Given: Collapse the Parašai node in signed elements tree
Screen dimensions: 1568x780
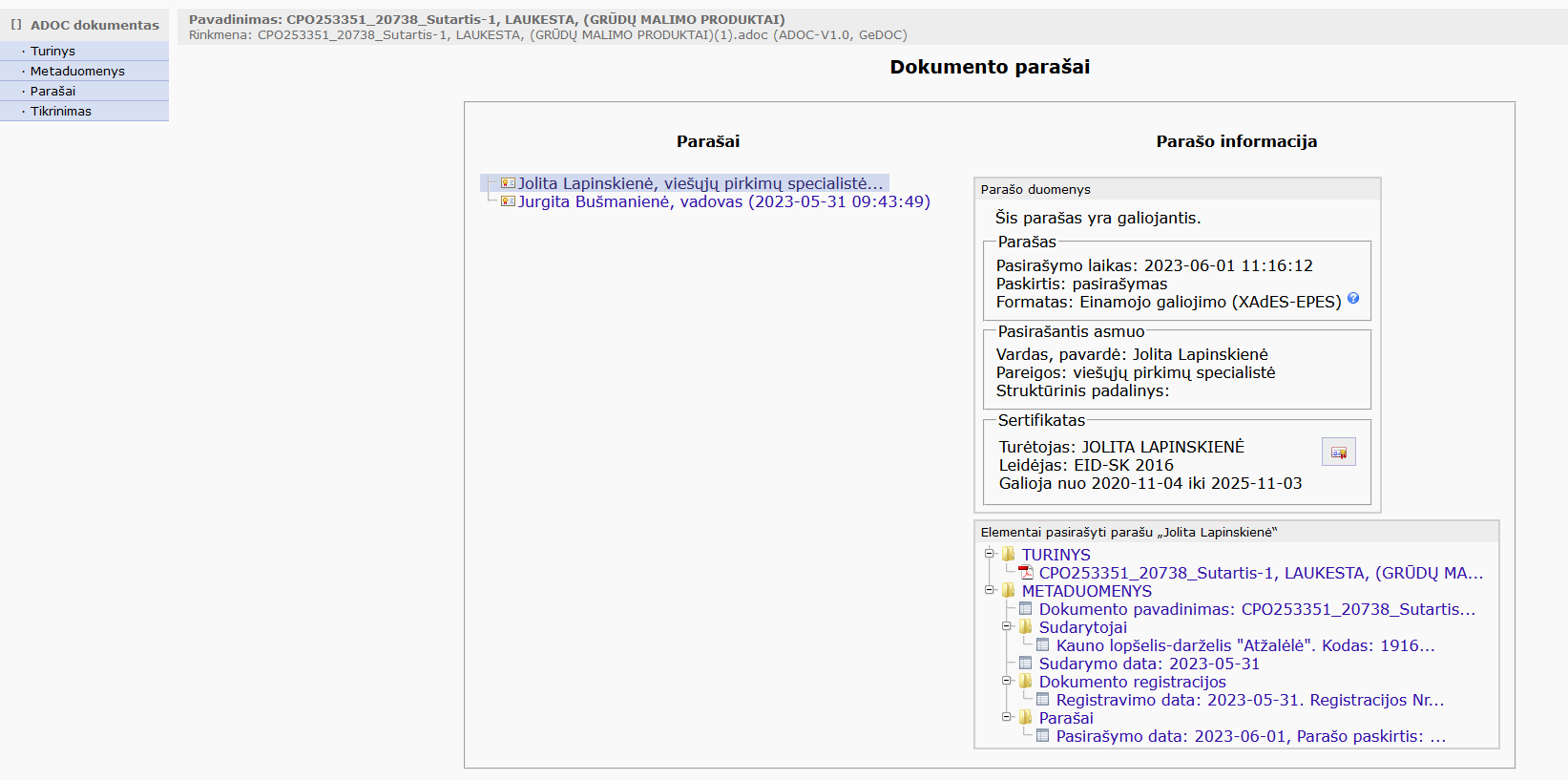Looking at the screenshot, I should click(1007, 717).
